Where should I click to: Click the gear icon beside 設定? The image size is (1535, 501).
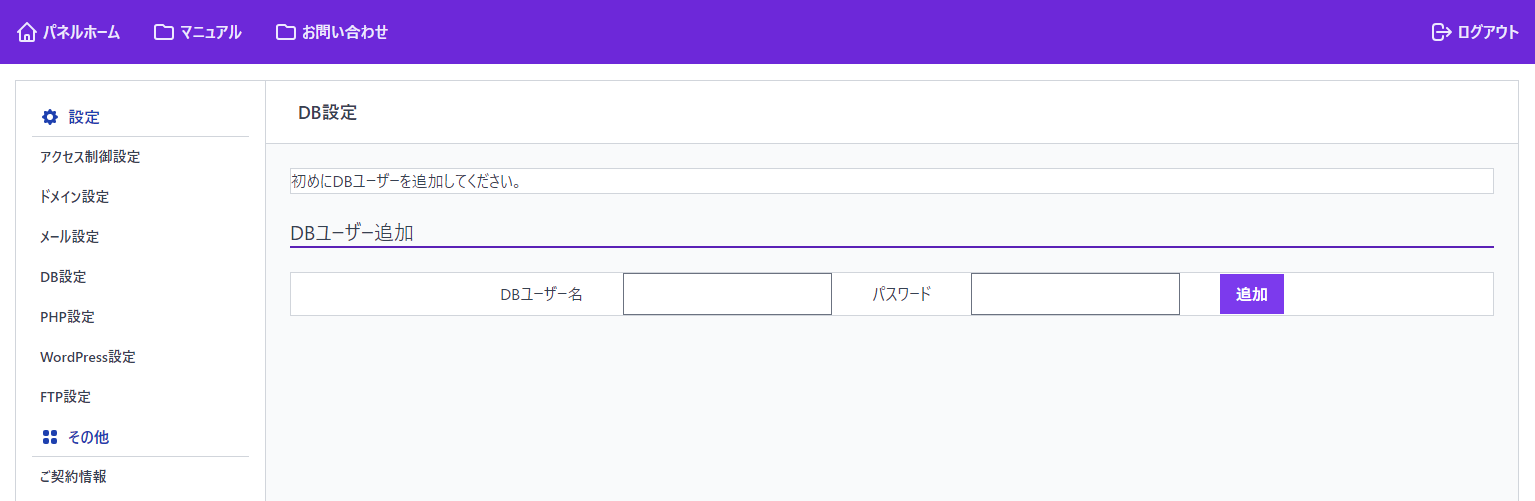coord(50,117)
